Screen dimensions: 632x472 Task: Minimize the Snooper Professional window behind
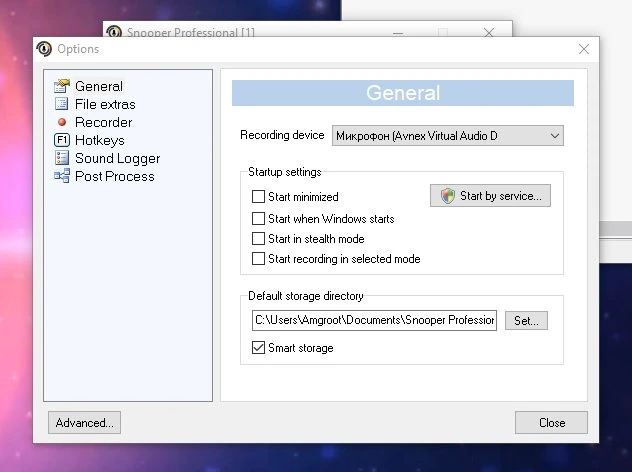coord(398,32)
